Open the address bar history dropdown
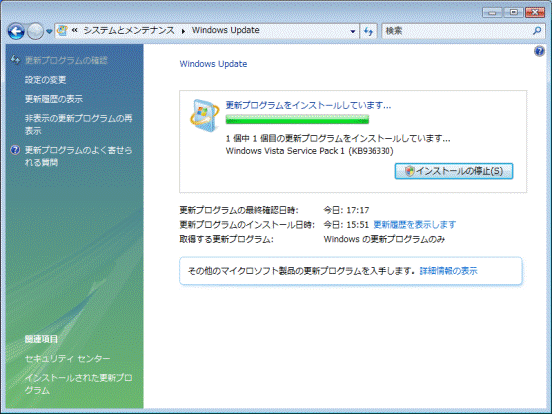This screenshot has width=552, height=414. pos(353,31)
